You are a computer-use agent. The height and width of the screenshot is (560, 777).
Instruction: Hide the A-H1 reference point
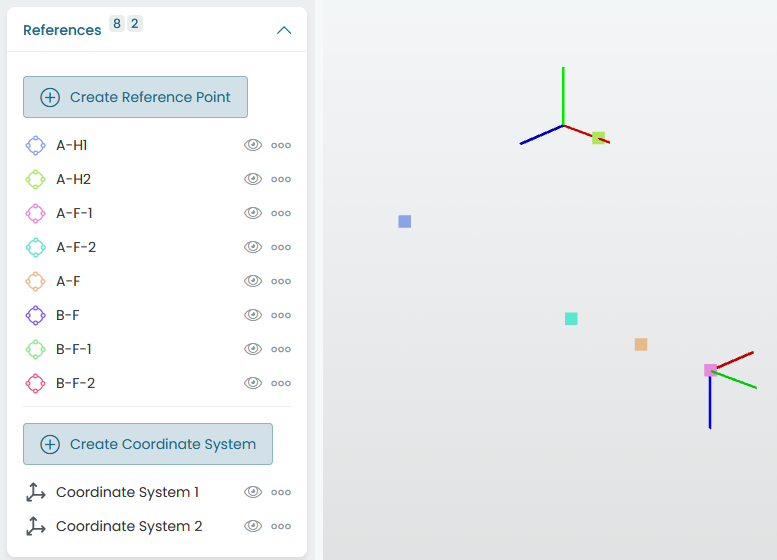pos(253,145)
